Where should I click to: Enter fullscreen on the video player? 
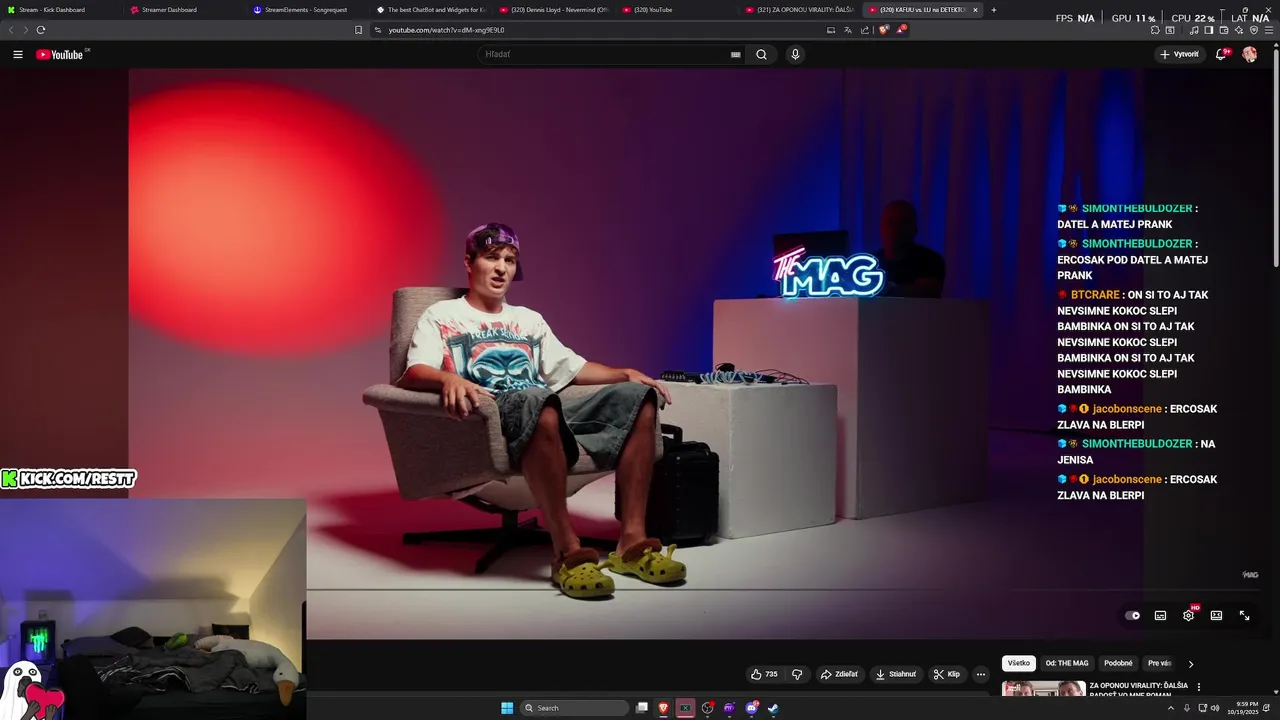tap(1244, 616)
